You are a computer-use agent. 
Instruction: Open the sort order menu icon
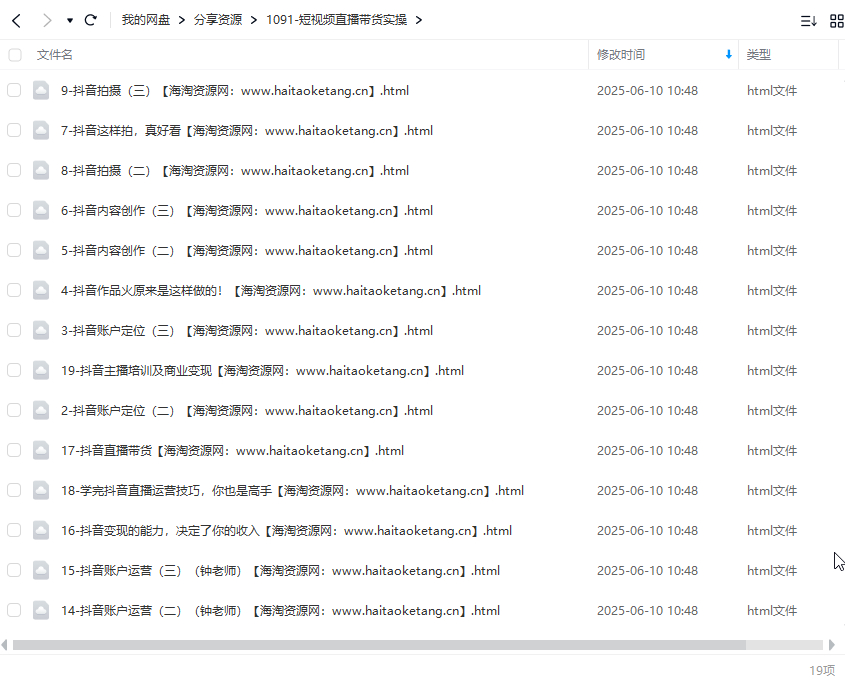808,21
